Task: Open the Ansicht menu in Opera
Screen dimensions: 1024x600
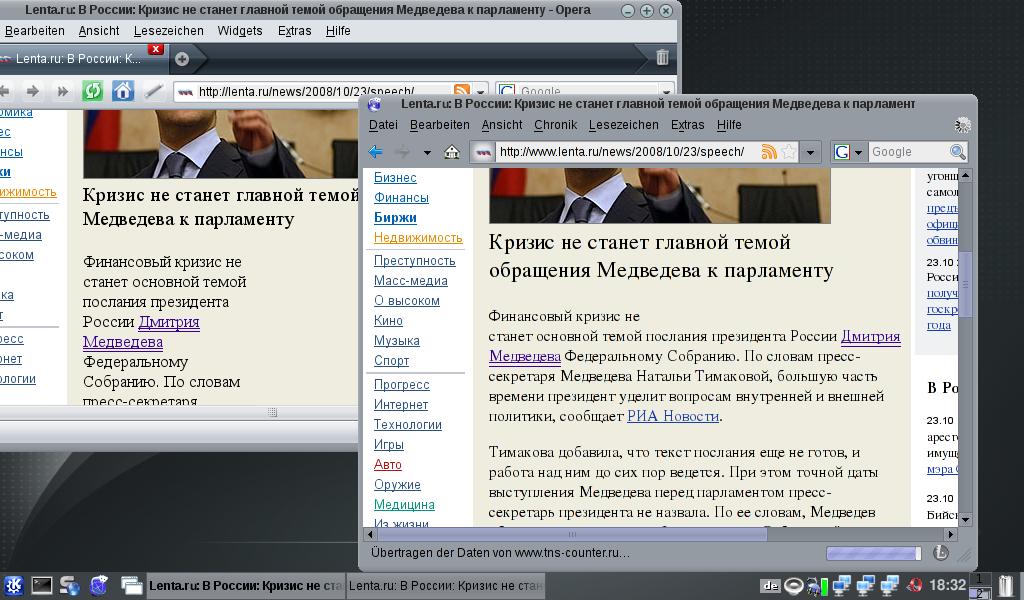Action: click(x=99, y=31)
